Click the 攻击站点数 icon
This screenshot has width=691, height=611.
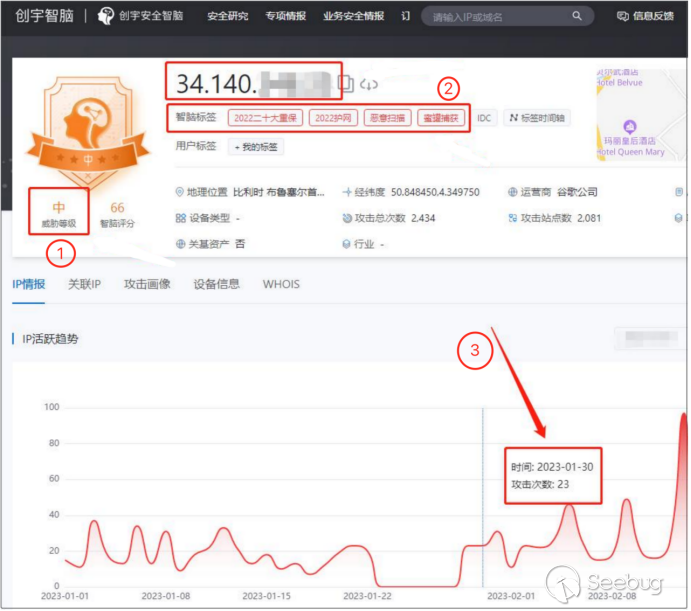[514, 219]
